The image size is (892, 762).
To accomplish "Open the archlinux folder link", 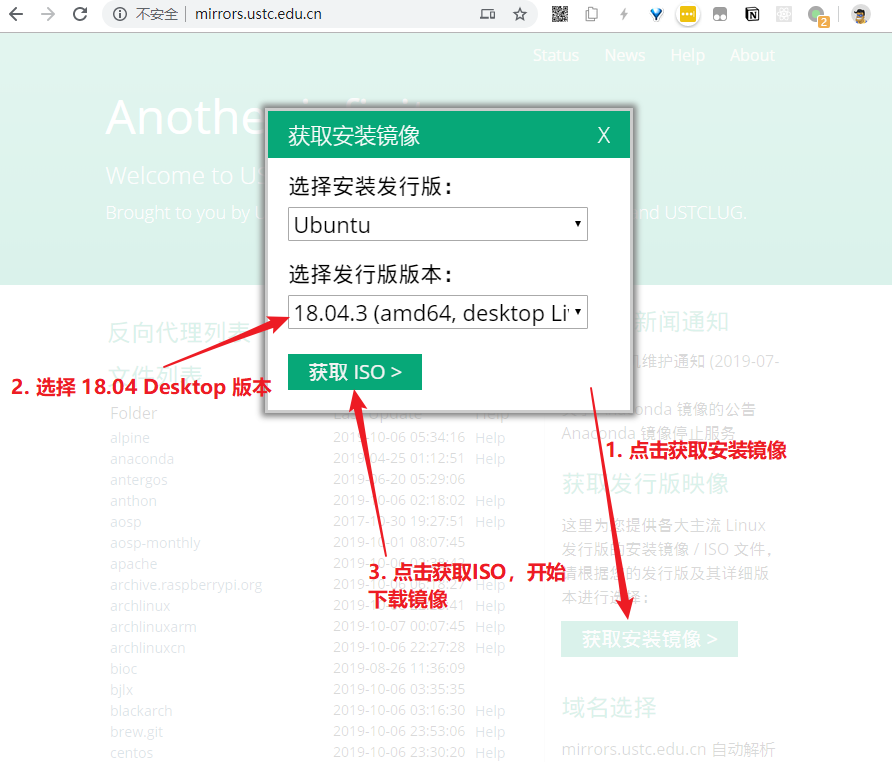I will click(x=140, y=606).
